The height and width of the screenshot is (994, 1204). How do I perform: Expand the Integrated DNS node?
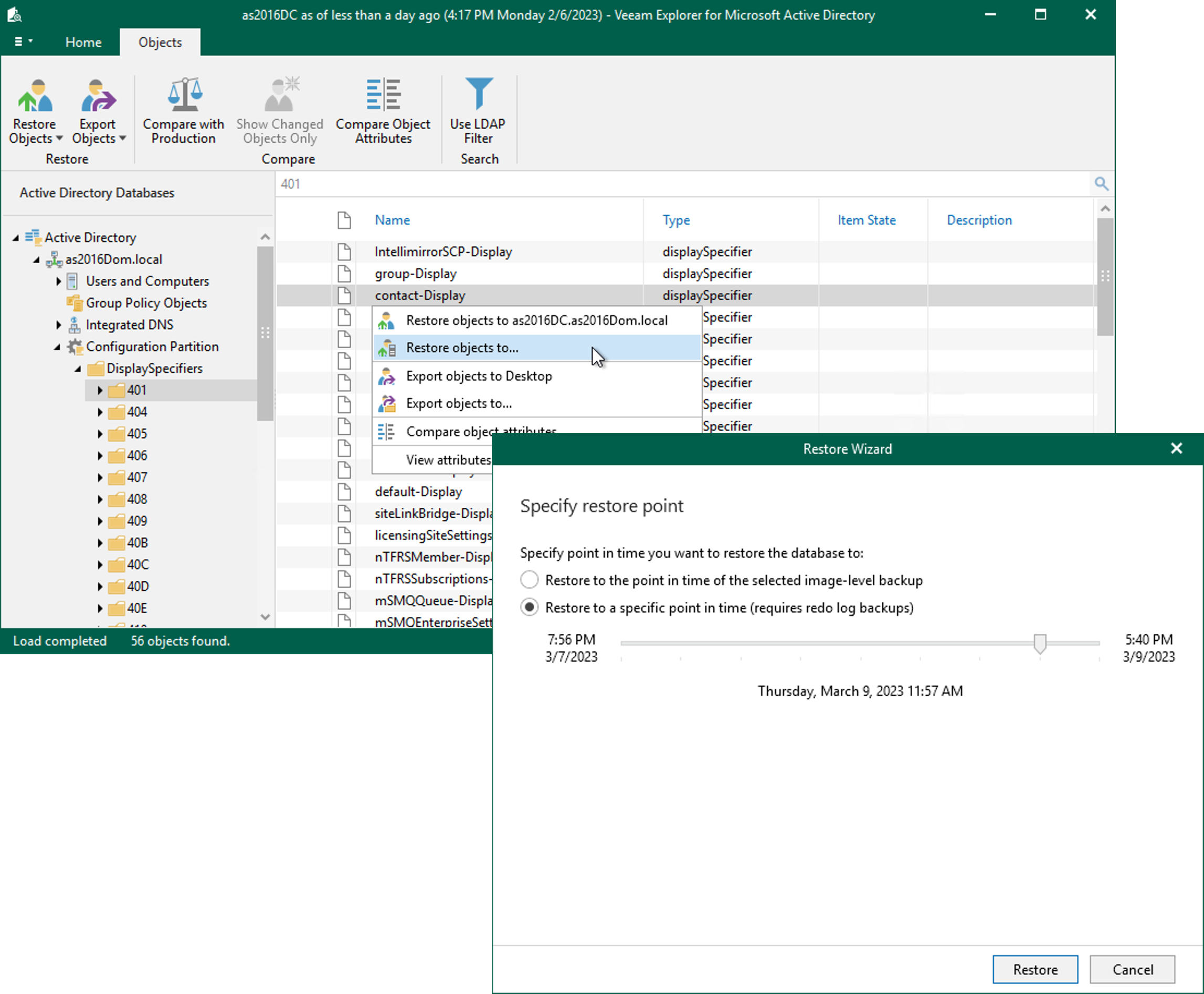pos(58,325)
